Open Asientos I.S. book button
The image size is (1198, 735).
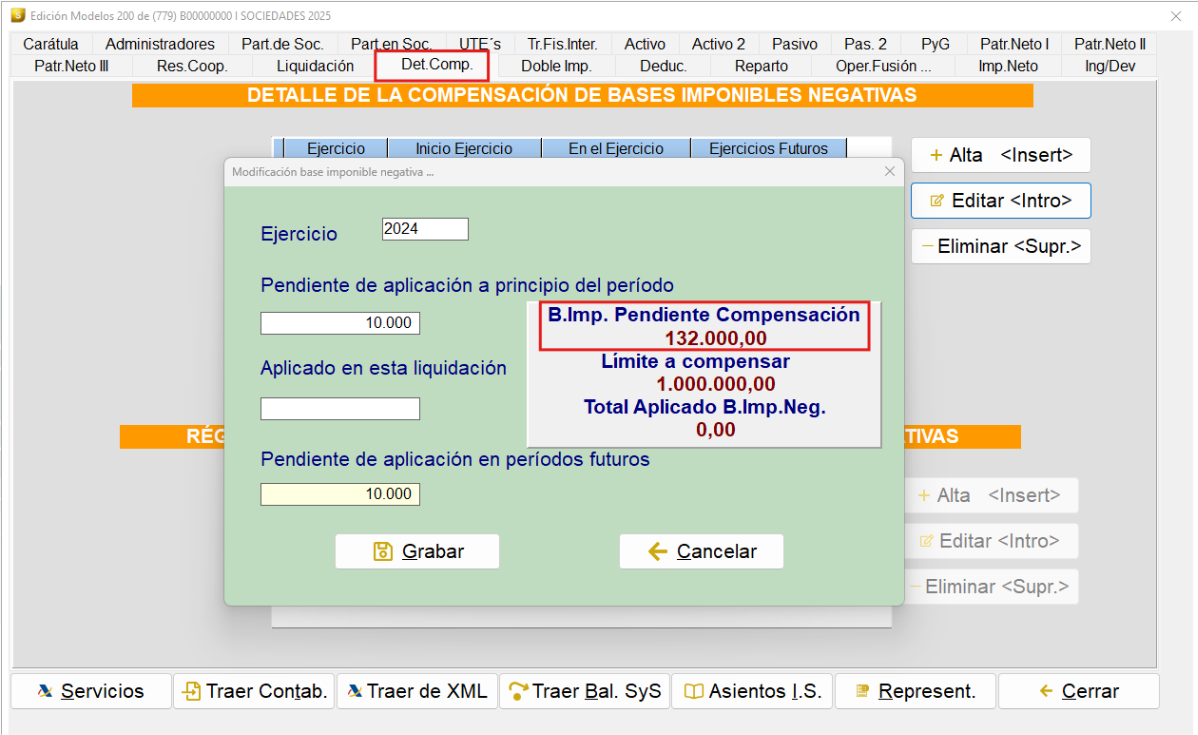753,691
